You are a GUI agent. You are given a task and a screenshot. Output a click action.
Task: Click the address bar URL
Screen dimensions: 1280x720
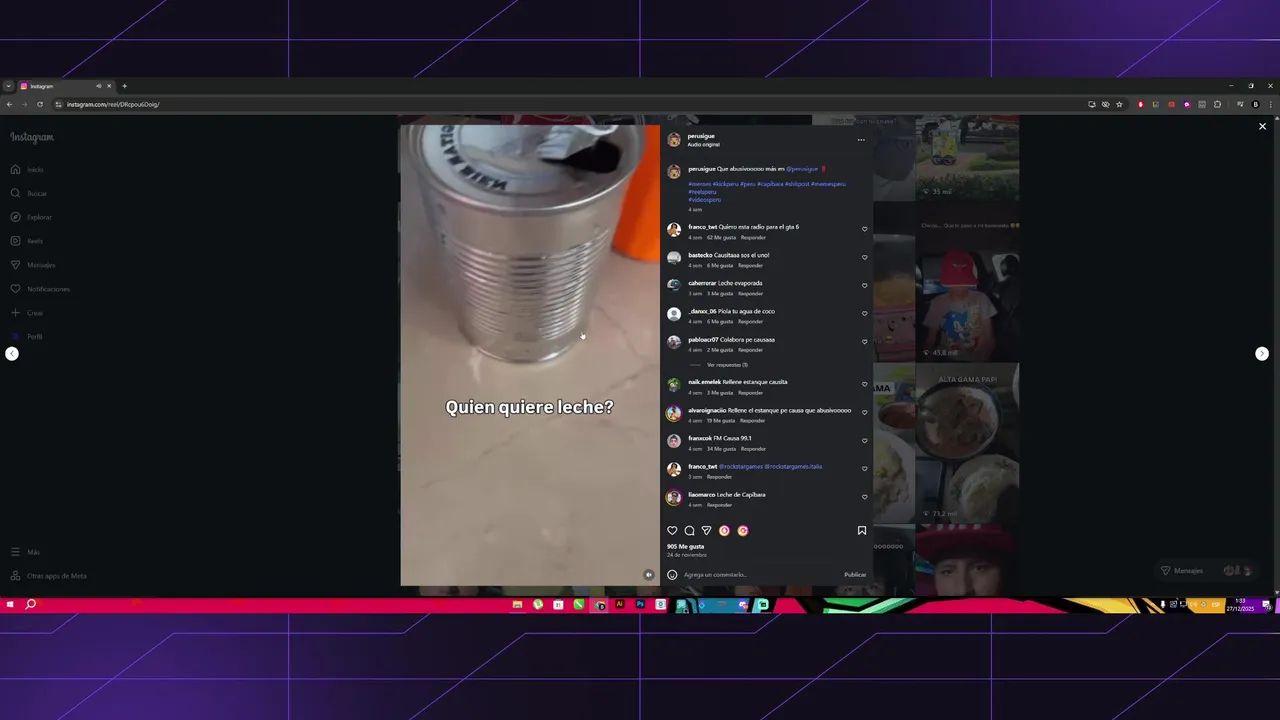[x=113, y=104]
